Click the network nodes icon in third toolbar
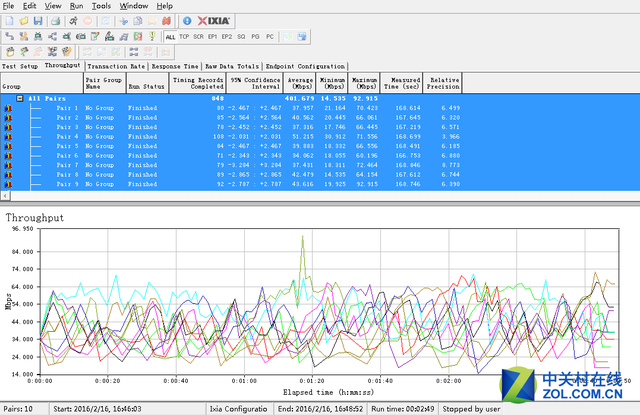The width and height of the screenshot is (640, 415). tap(52, 52)
